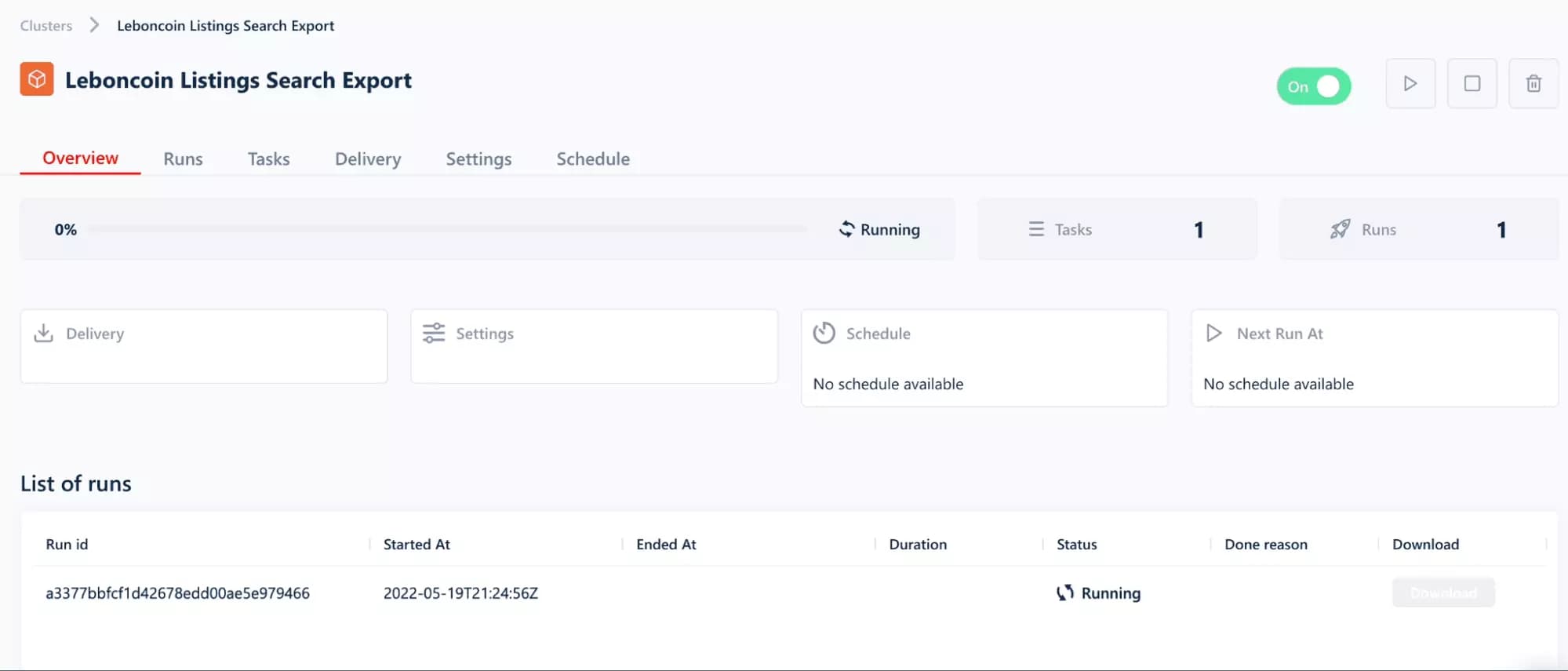Open the Settings tab
Image resolution: width=1568 pixels, height=671 pixels.
click(478, 159)
